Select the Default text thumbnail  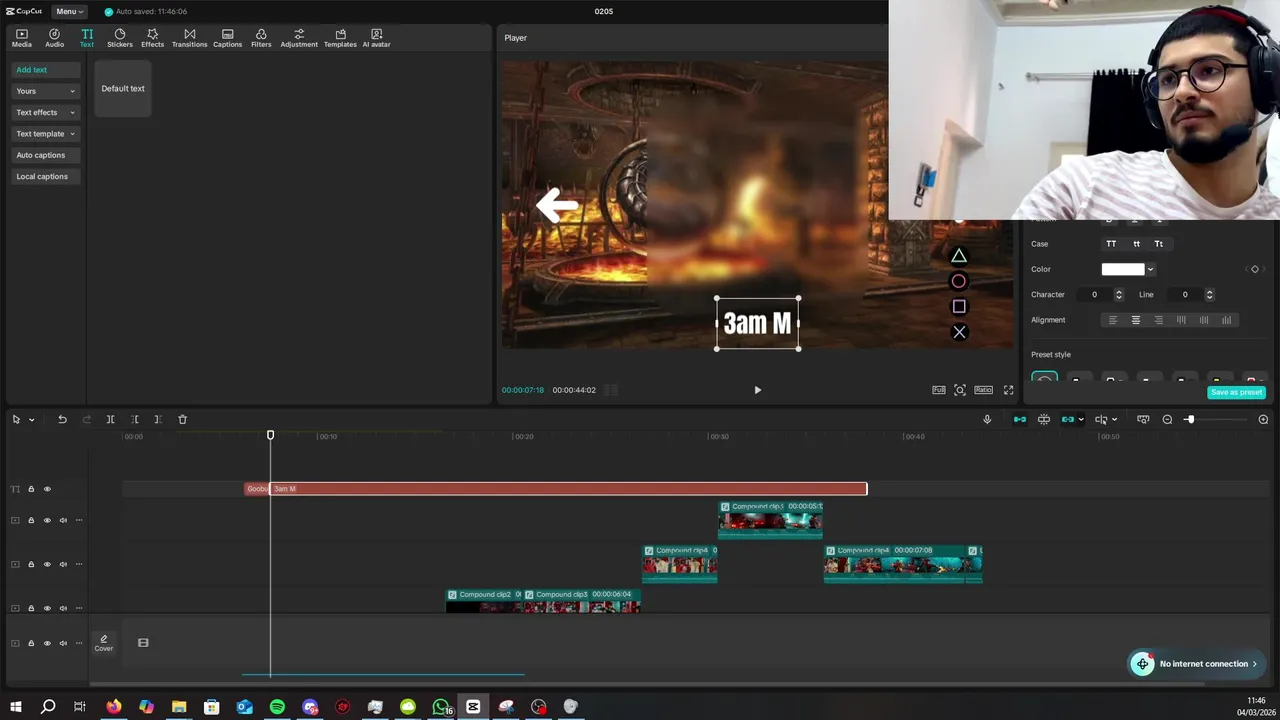pyautogui.click(x=123, y=88)
